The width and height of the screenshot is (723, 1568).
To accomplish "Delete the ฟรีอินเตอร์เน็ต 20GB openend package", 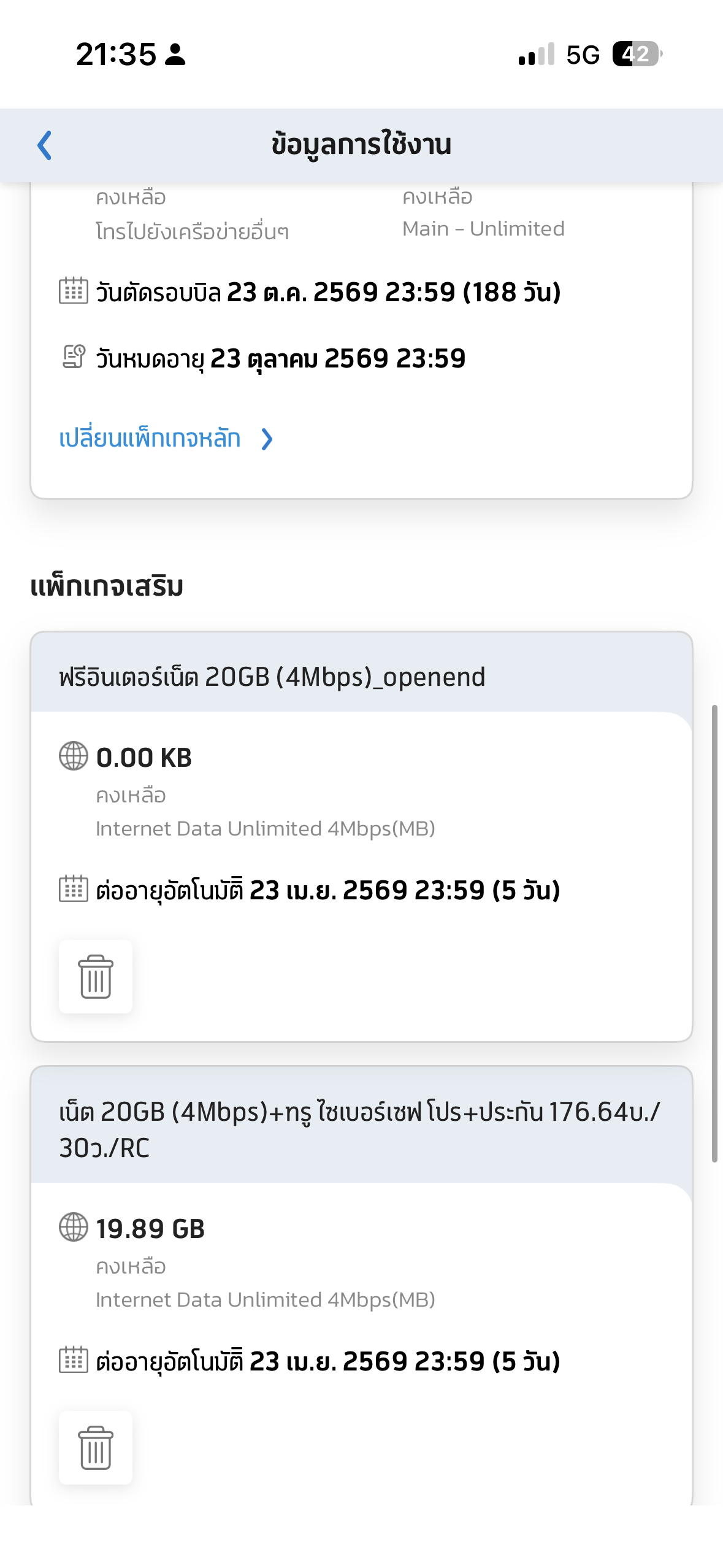I will (96, 976).
